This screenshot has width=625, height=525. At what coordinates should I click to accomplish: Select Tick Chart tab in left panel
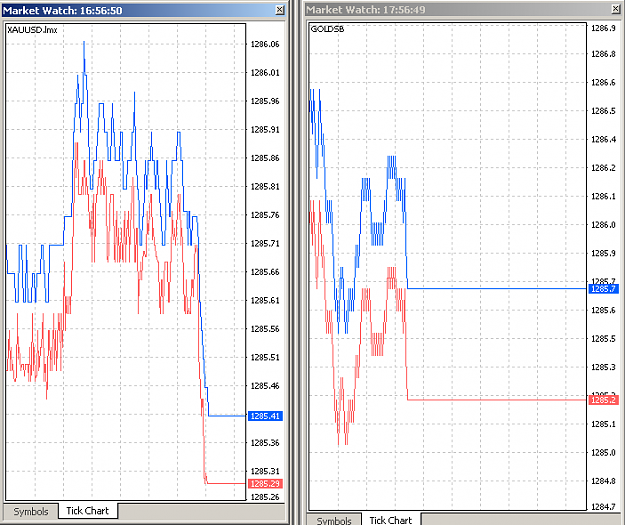pos(88,511)
